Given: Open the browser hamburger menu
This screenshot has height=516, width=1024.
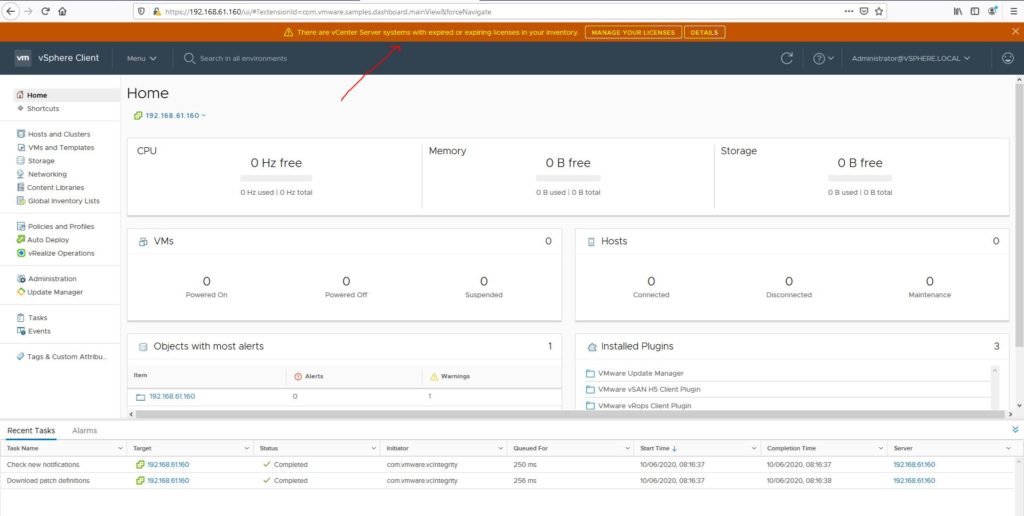Looking at the screenshot, I should pos(1012,11).
